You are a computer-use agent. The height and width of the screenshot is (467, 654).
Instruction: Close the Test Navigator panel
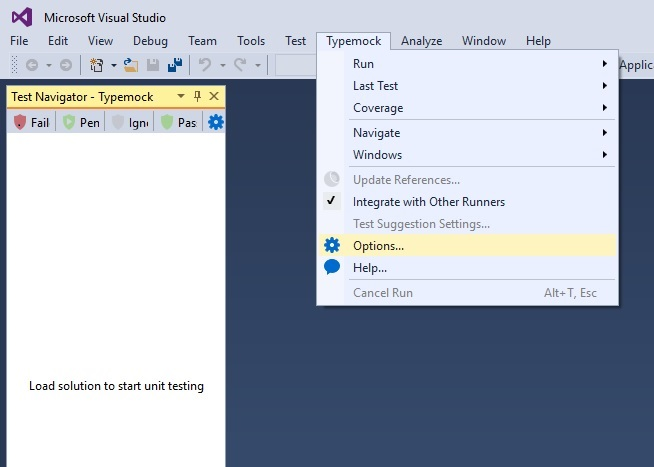tap(214, 96)
